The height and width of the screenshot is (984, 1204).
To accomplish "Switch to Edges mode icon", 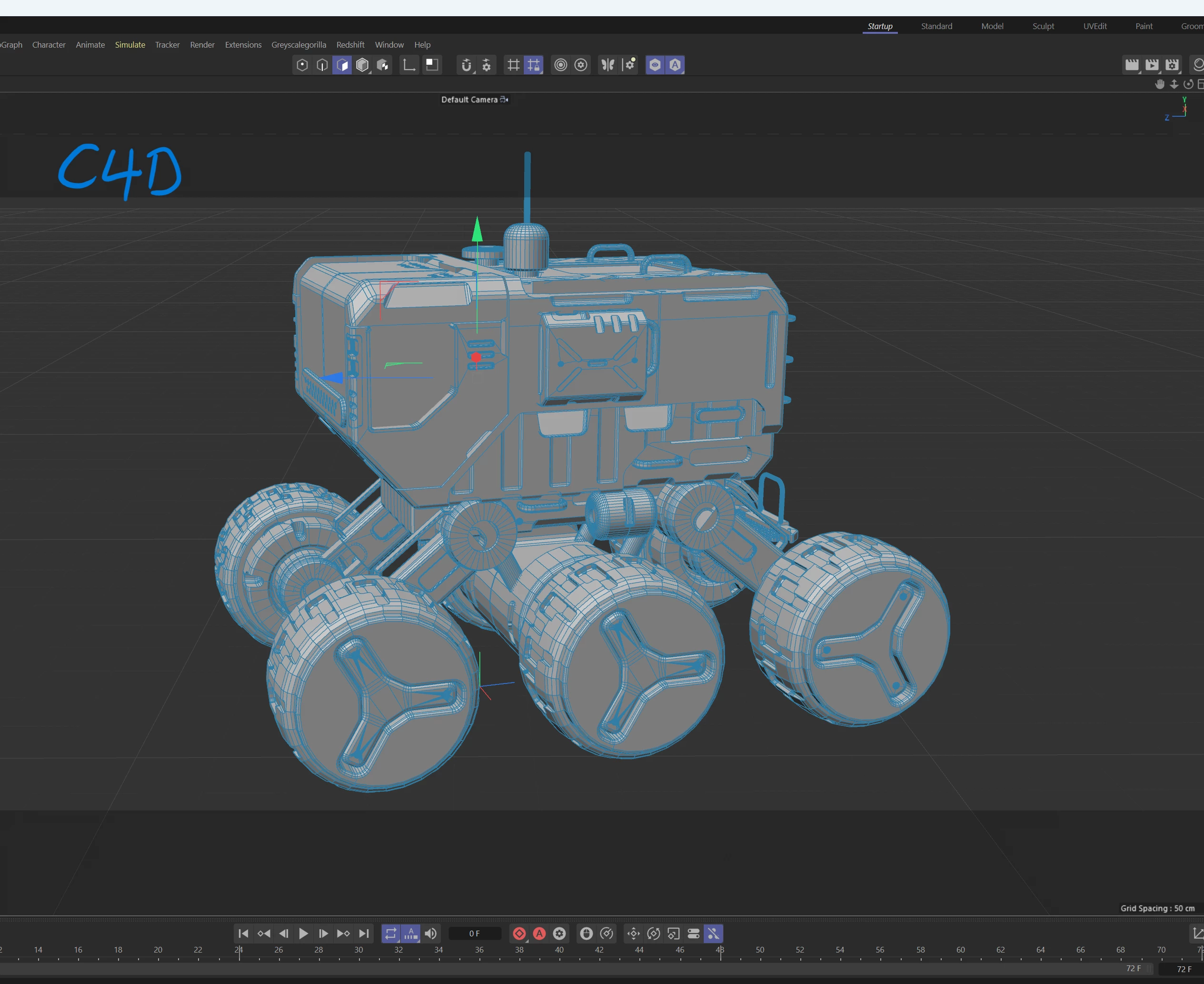I will 322,65.
